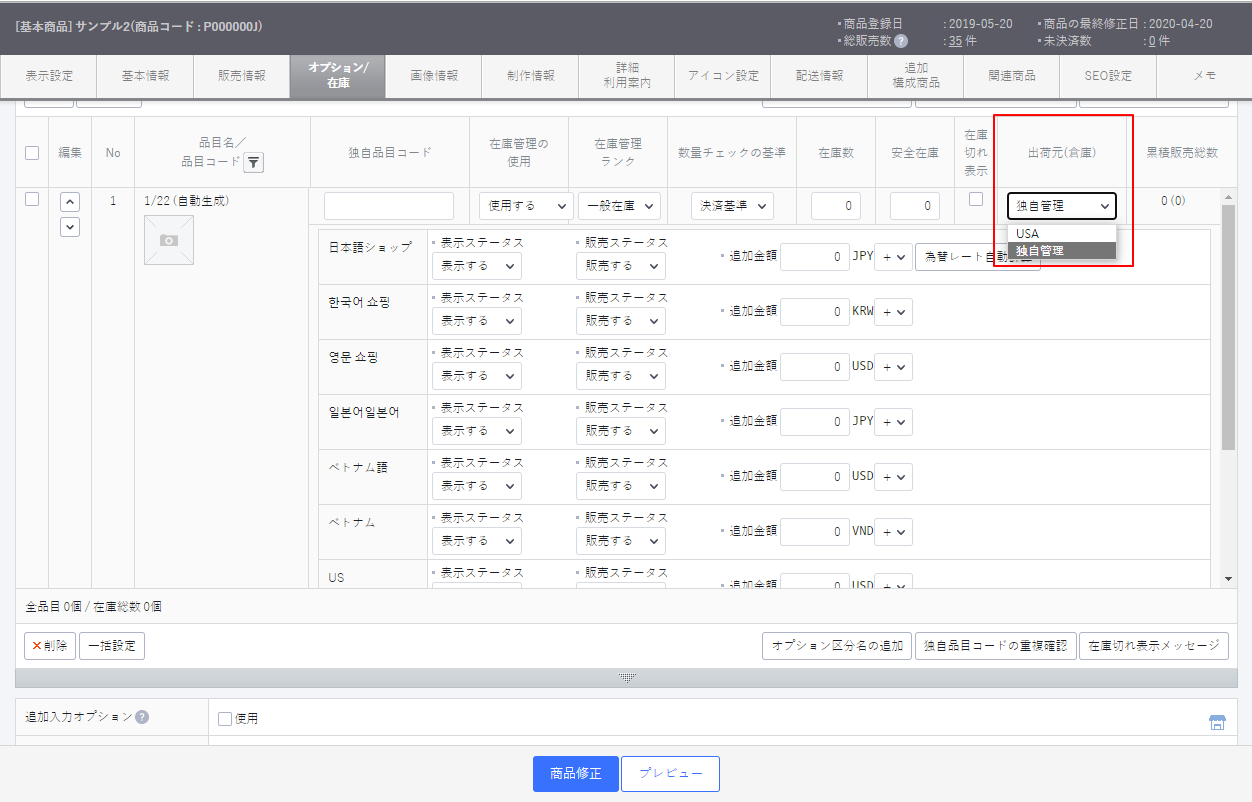Click the 商品修正 button
The height and width of the screenshot is (802, 1252).
(x=575, y=774)
